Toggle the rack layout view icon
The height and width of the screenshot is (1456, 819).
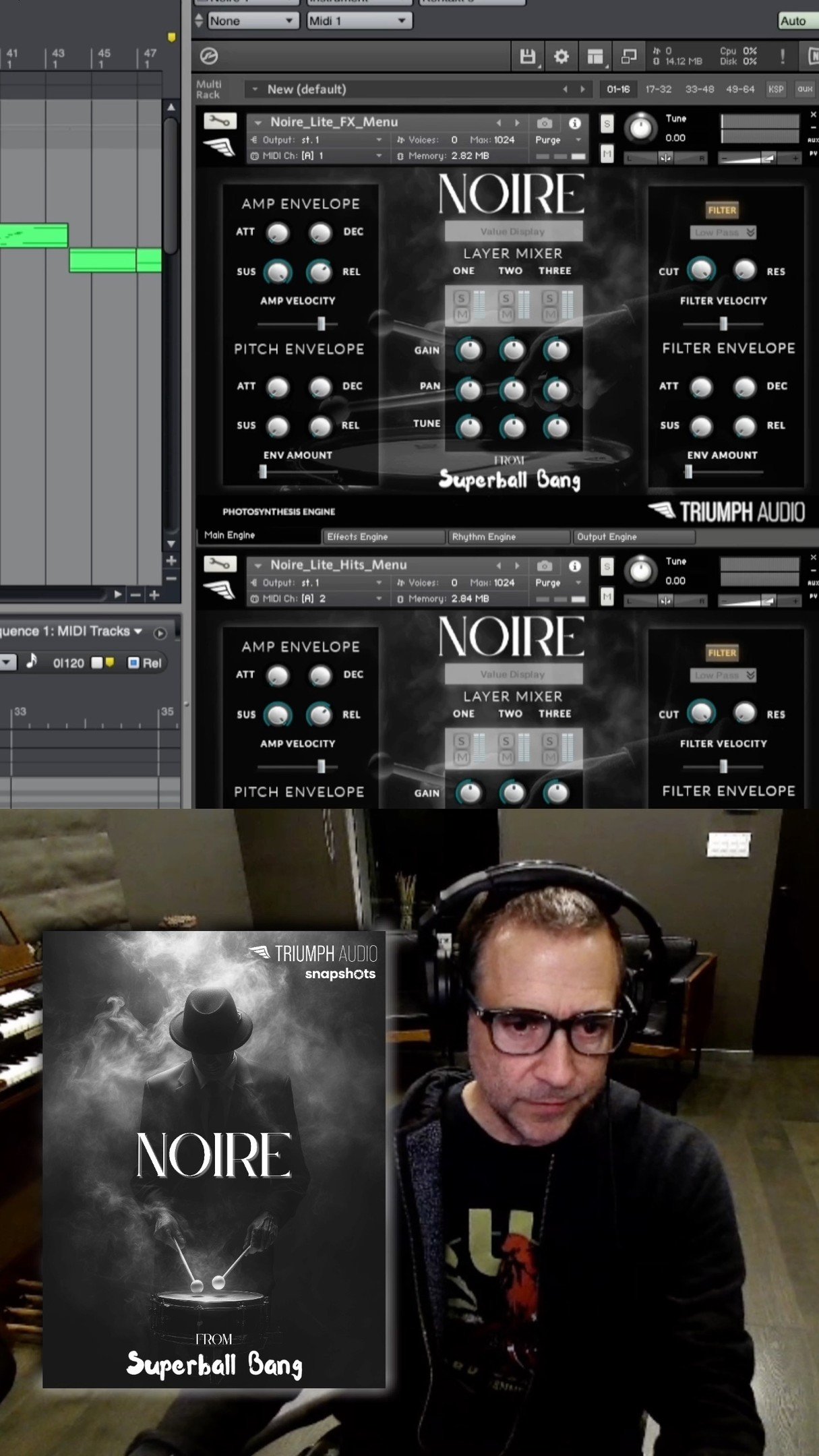point(595,57)
